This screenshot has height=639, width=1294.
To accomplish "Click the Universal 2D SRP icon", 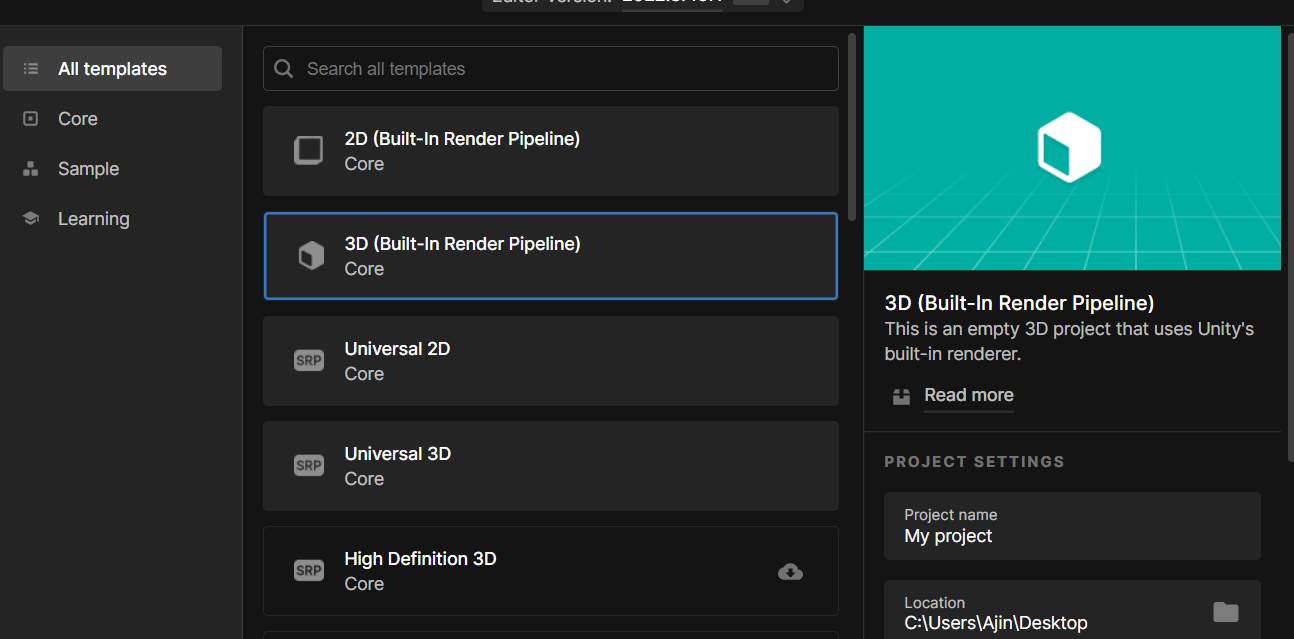I will click(309, 361).
